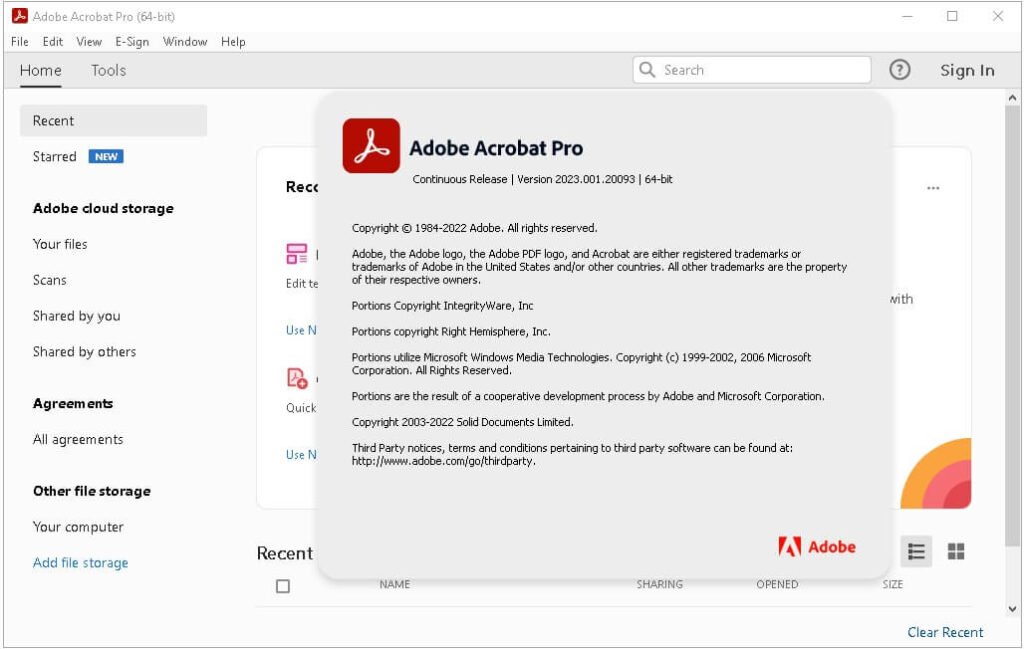Screen dimensions: 1024x649
Task: Open the Window menu
Action: pyautogui.click(x=185, y=42)
